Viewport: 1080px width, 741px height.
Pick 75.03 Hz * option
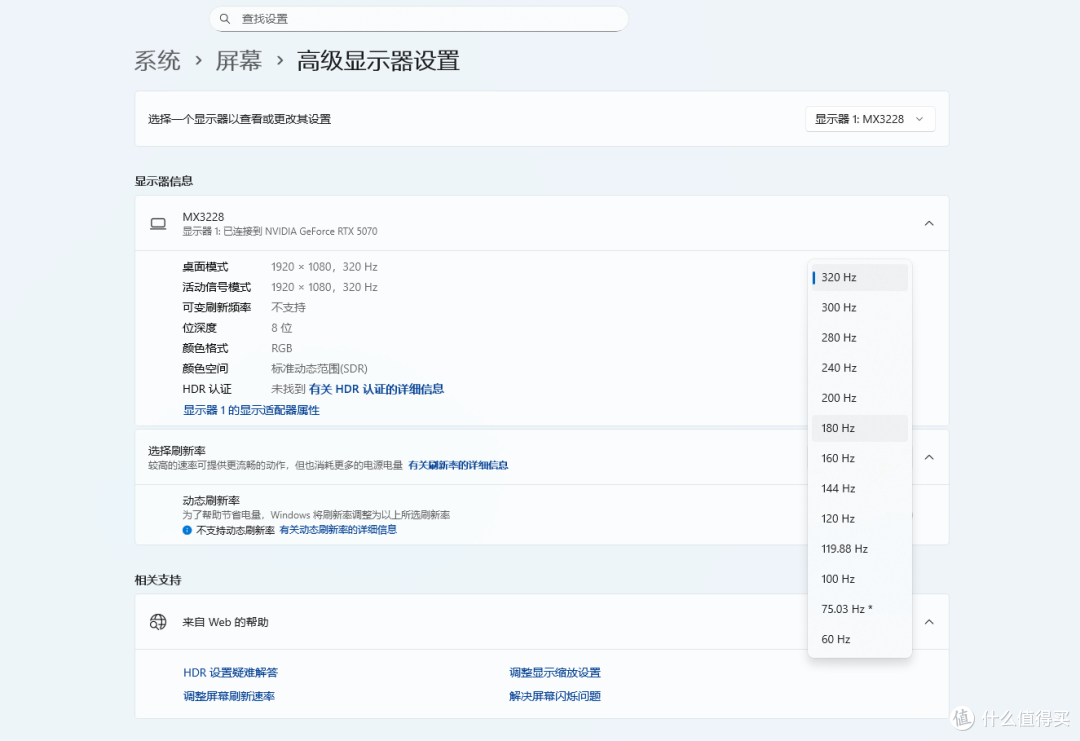(860, 609)
